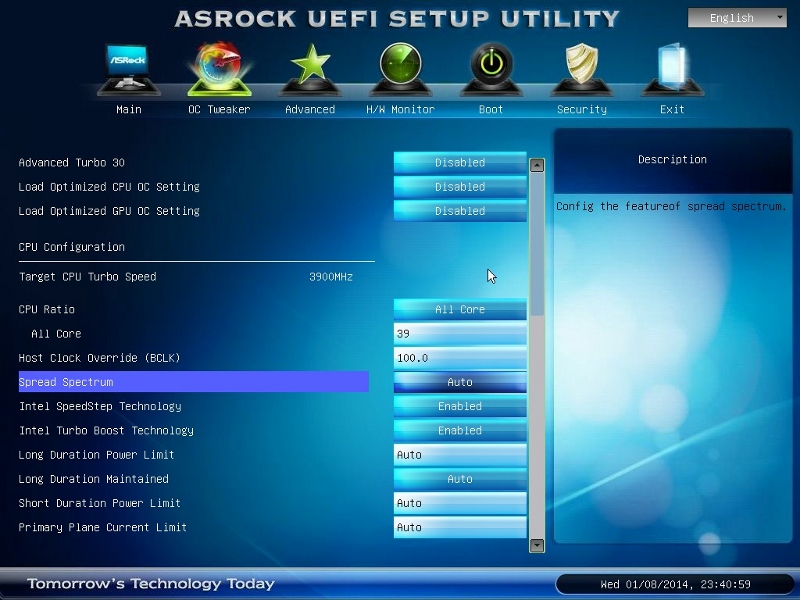Image resolution: width=800 pixels, height=600 pixels.
Task: Toggle Load Optimized GPU OC Setting value
Action: point(460,211)
